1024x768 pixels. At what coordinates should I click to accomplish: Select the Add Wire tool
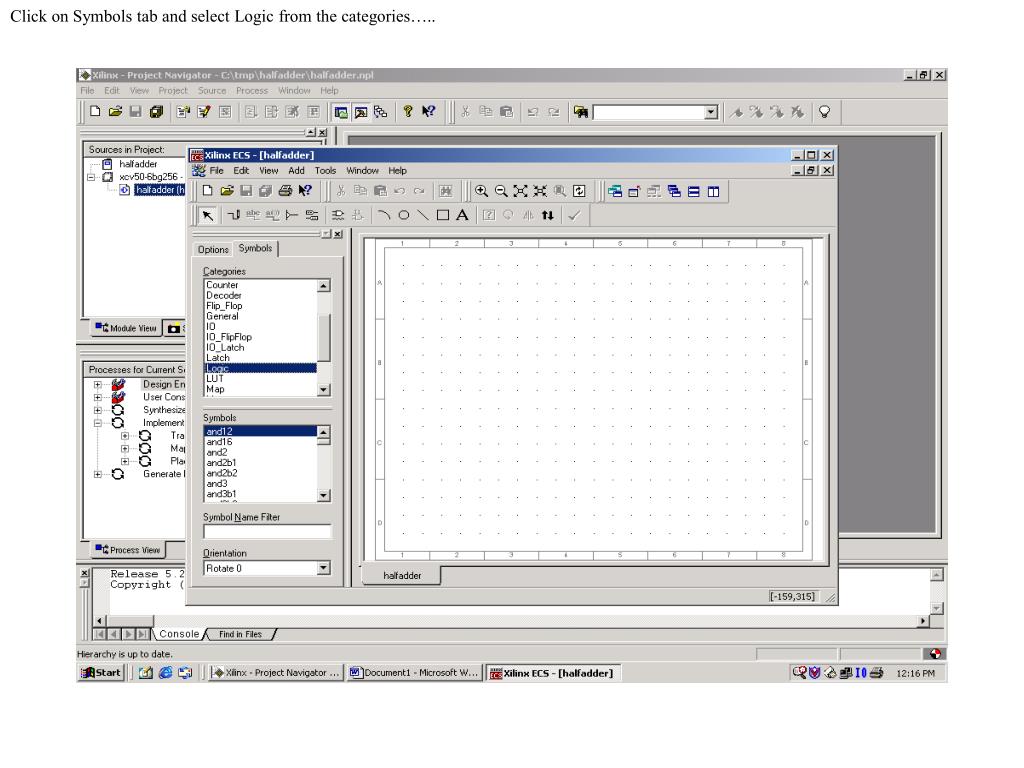234,215
